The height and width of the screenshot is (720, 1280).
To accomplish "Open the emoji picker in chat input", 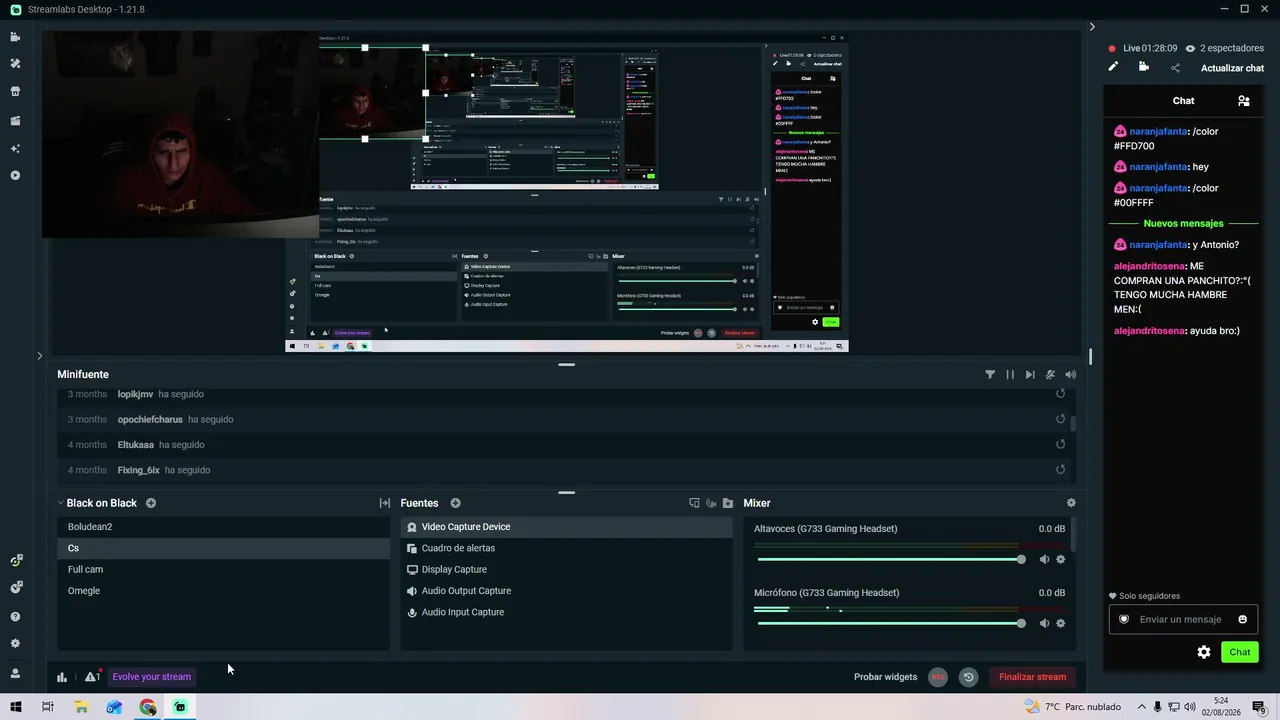I will tap(1243, 619).
